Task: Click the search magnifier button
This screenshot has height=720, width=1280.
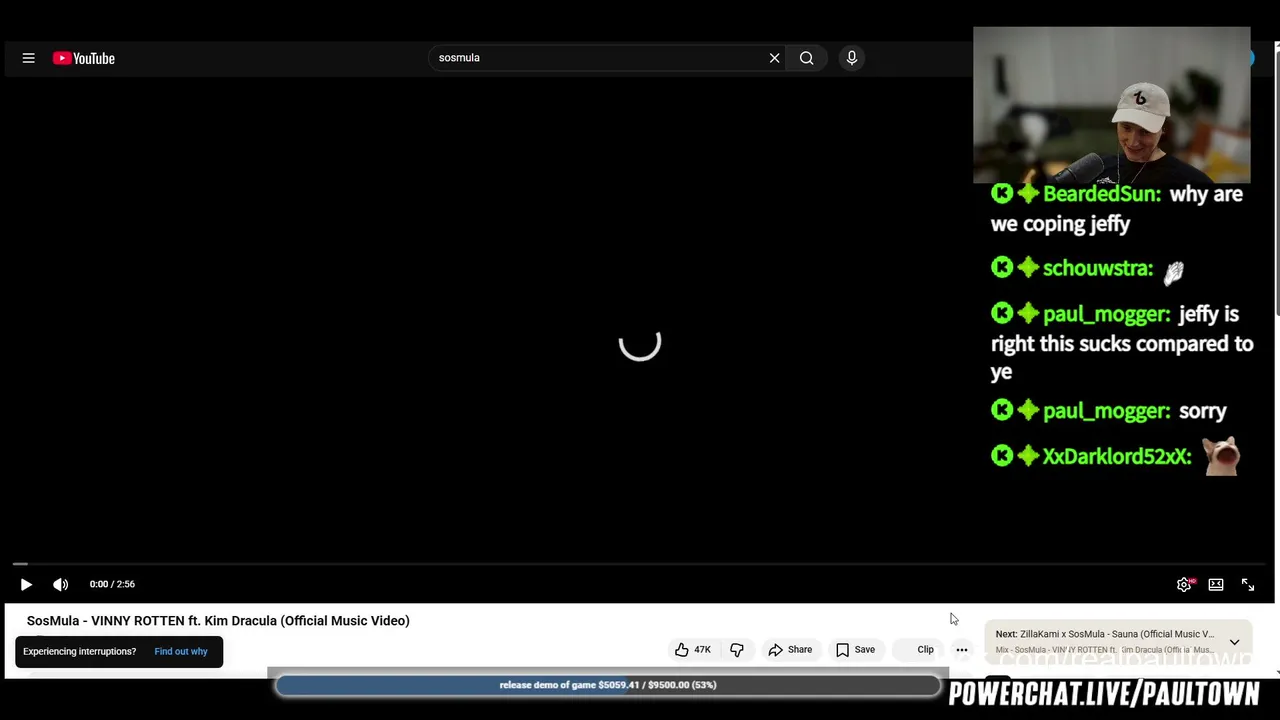Action: (806, 58)
